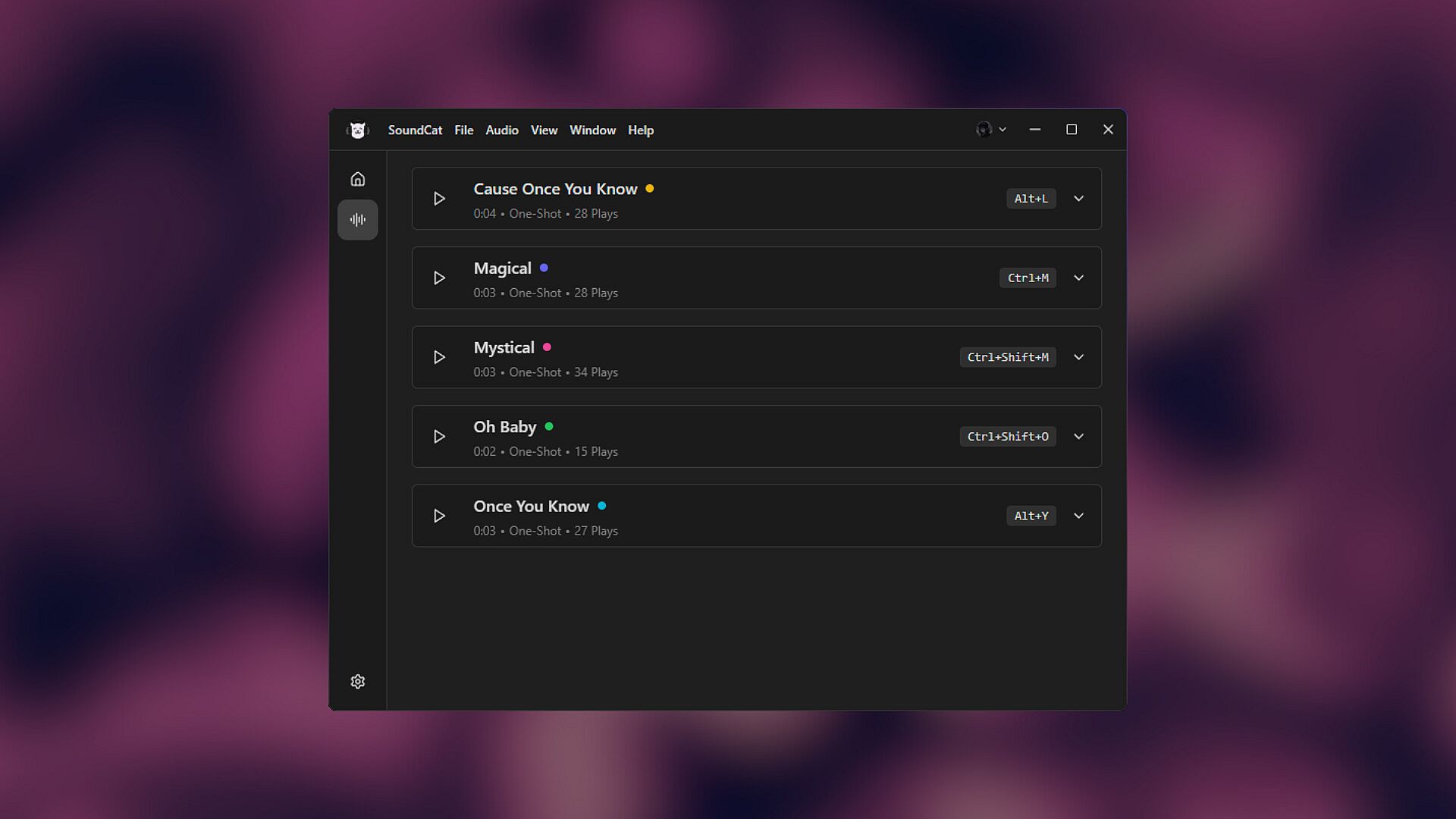
Task: Select the Sounds waveform sidebar icon
Action: click(358, 220)
